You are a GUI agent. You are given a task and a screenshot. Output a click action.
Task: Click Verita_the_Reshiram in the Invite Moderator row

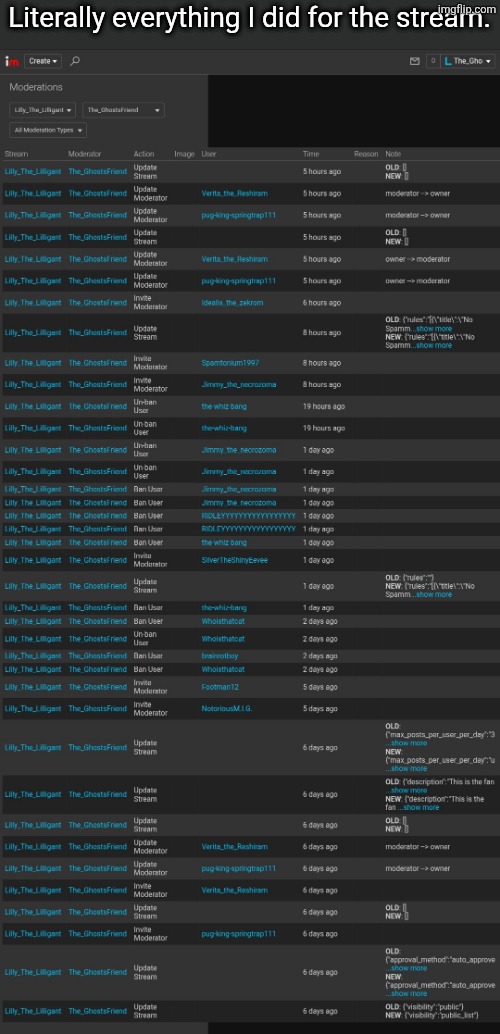234,890
